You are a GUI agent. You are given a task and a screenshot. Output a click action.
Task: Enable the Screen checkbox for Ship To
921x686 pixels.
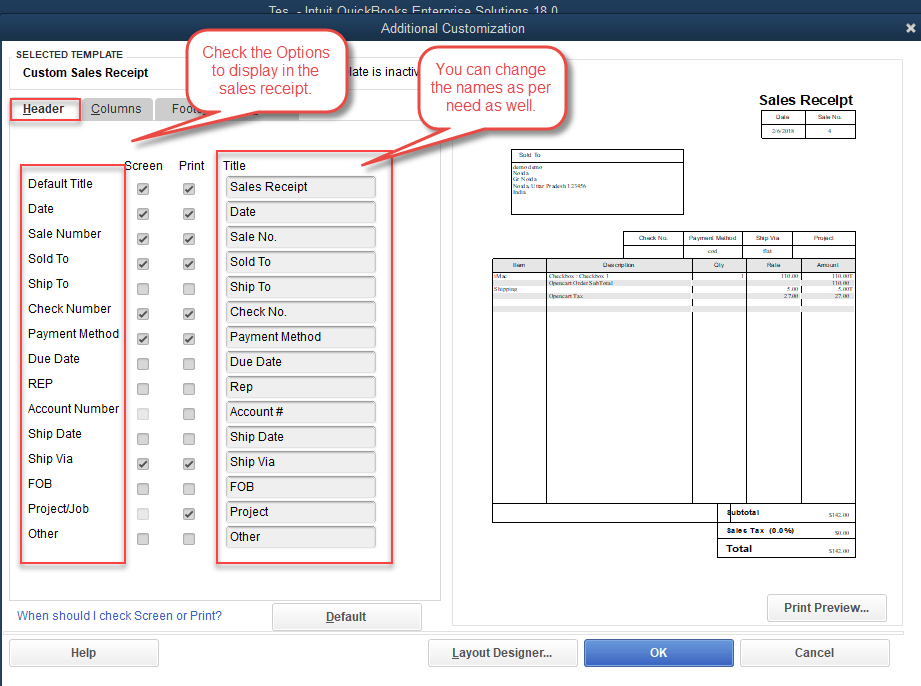coord(143,288)
